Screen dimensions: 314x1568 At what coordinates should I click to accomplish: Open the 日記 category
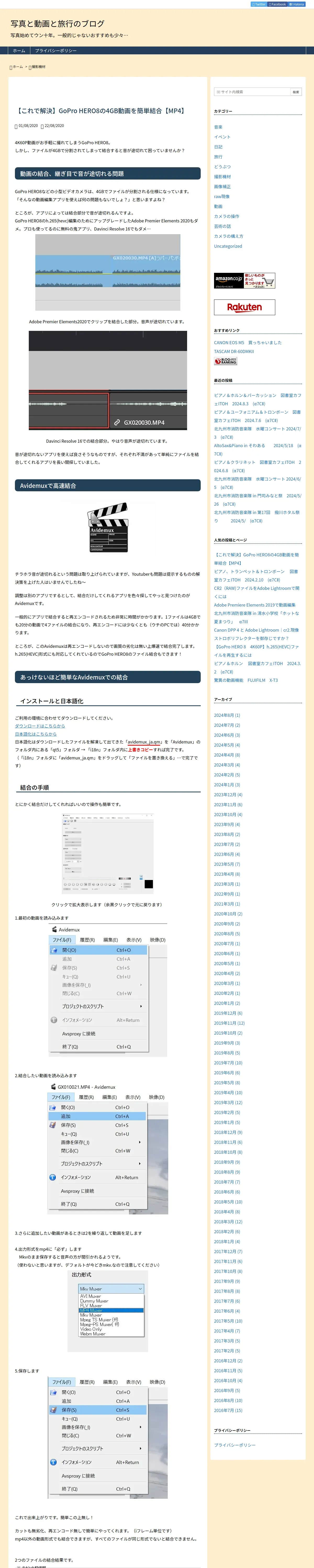click(218, 147)
